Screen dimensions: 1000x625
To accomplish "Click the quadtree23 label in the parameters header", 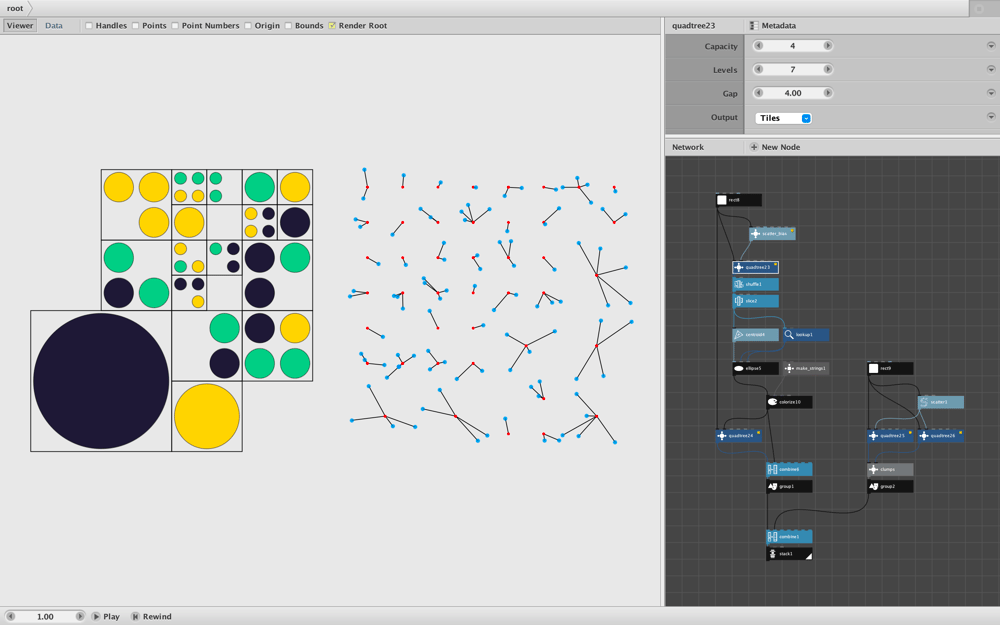I will tap(693, 26).
